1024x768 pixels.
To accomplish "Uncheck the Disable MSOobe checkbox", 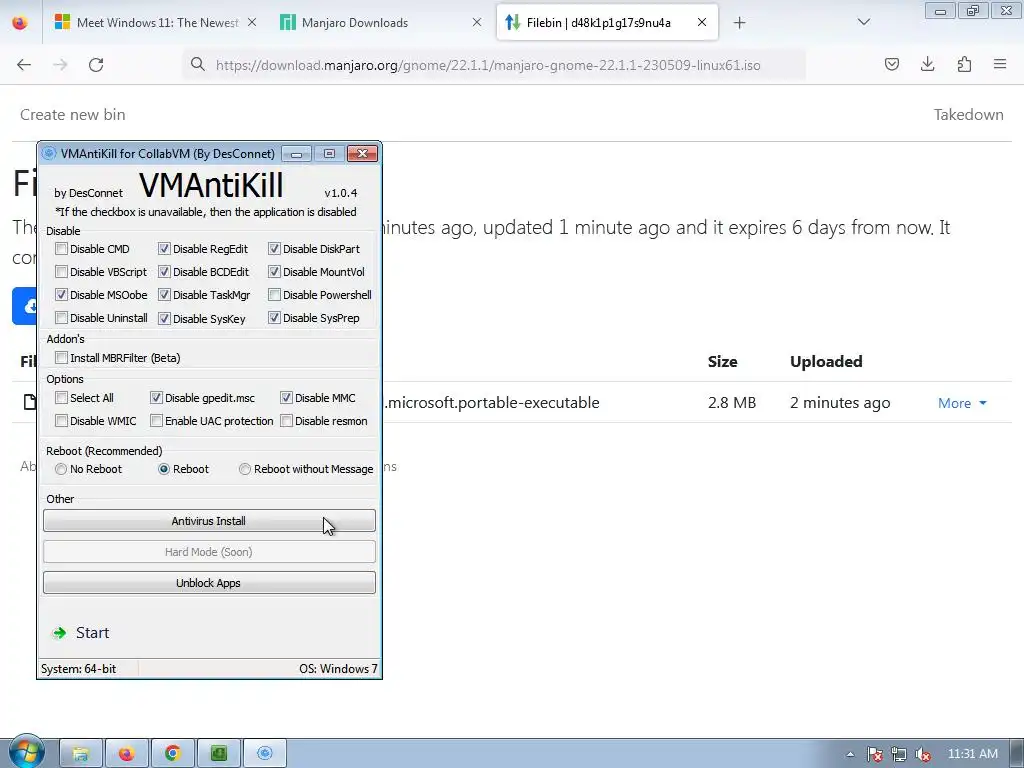I will [61, 295].
